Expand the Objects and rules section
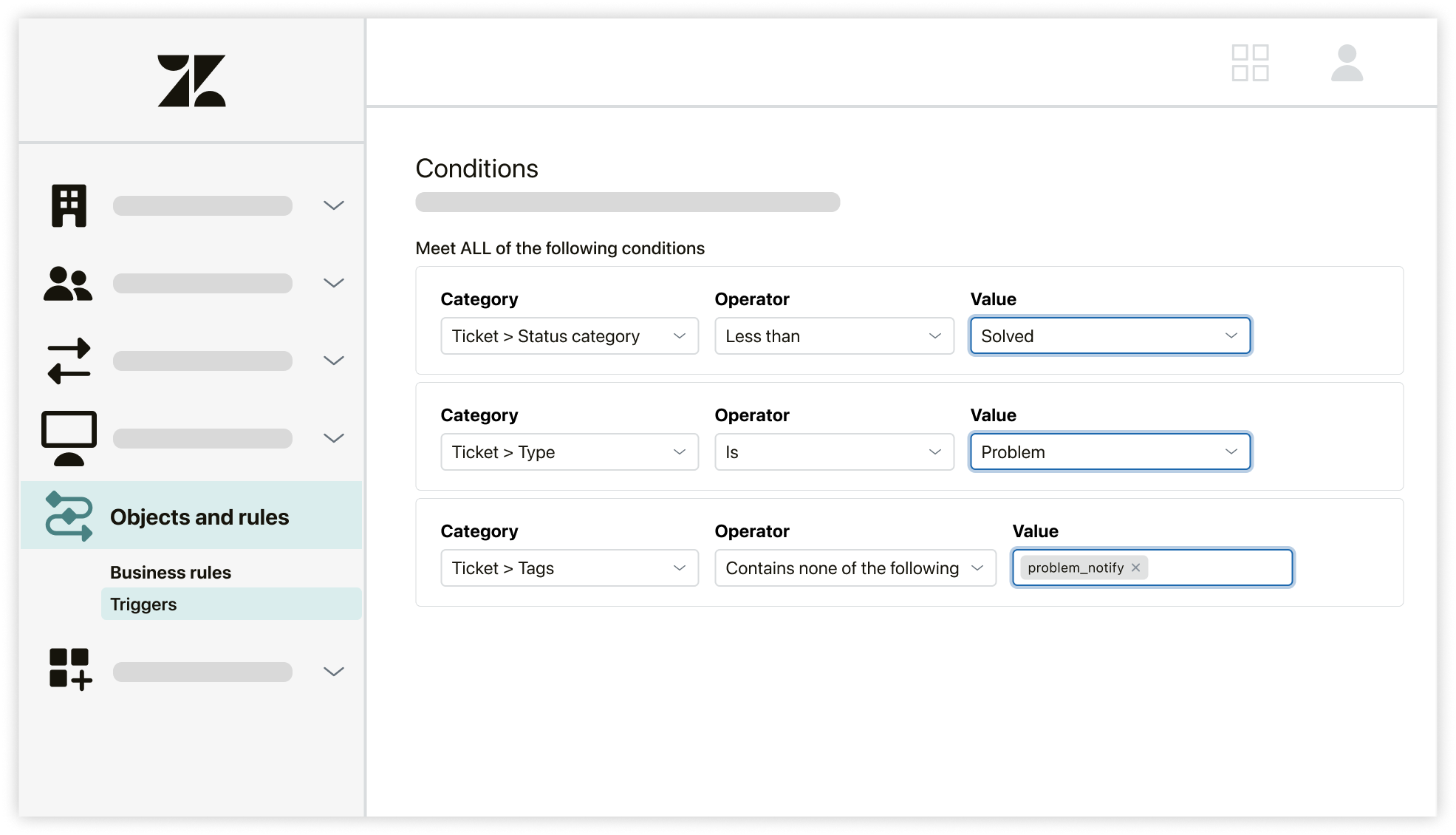This screenshot has width=1456, height=835. pos(199,516)
